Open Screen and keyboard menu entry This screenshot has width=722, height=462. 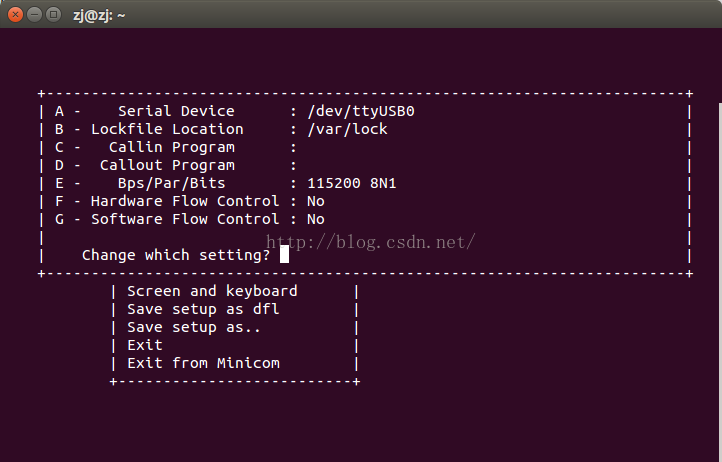coord(212,291)
